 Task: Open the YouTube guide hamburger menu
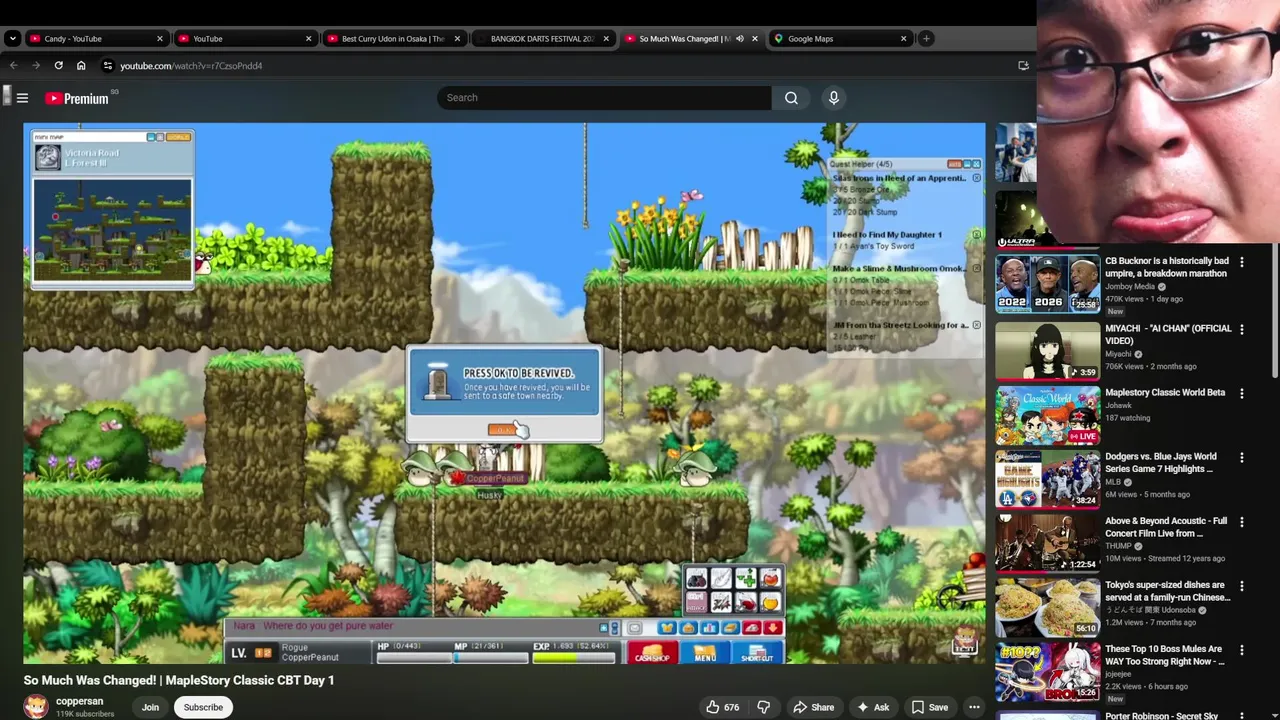click(x=22, y=98)
